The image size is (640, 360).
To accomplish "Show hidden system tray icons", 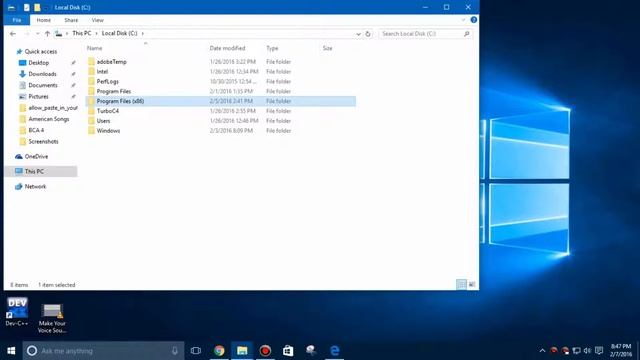I will 542,351.
